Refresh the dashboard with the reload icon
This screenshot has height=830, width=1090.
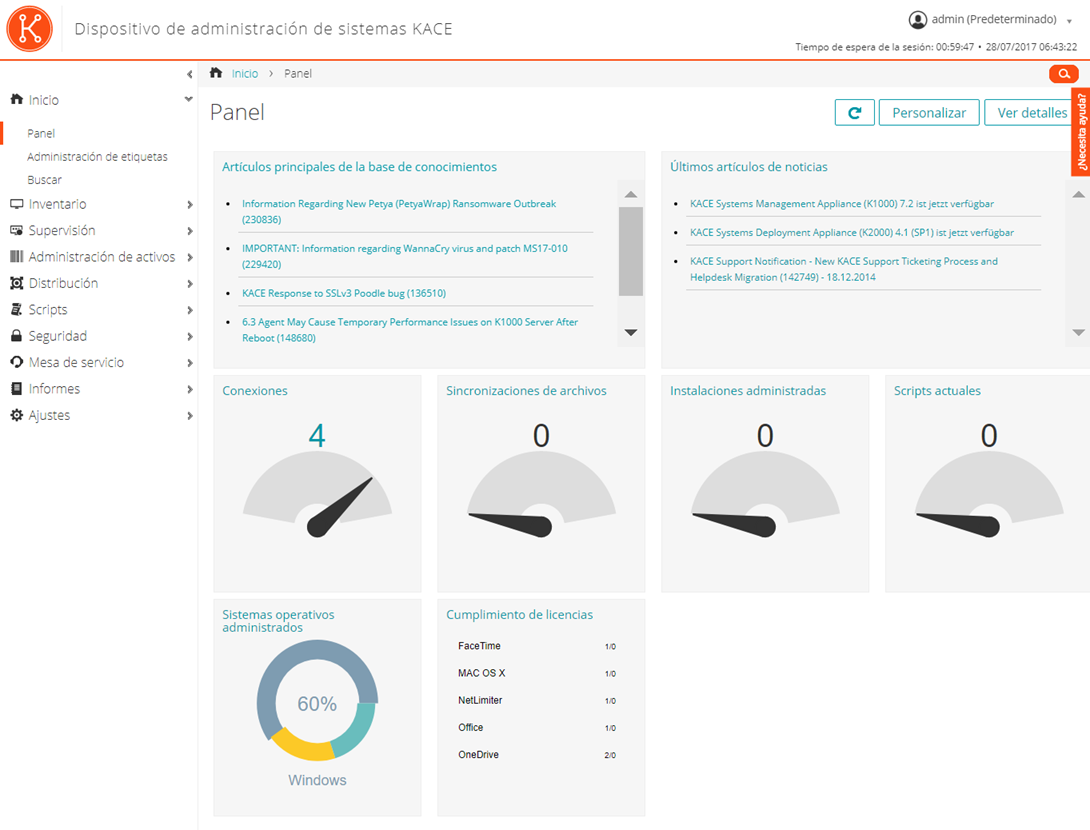[x=854, y=112]
